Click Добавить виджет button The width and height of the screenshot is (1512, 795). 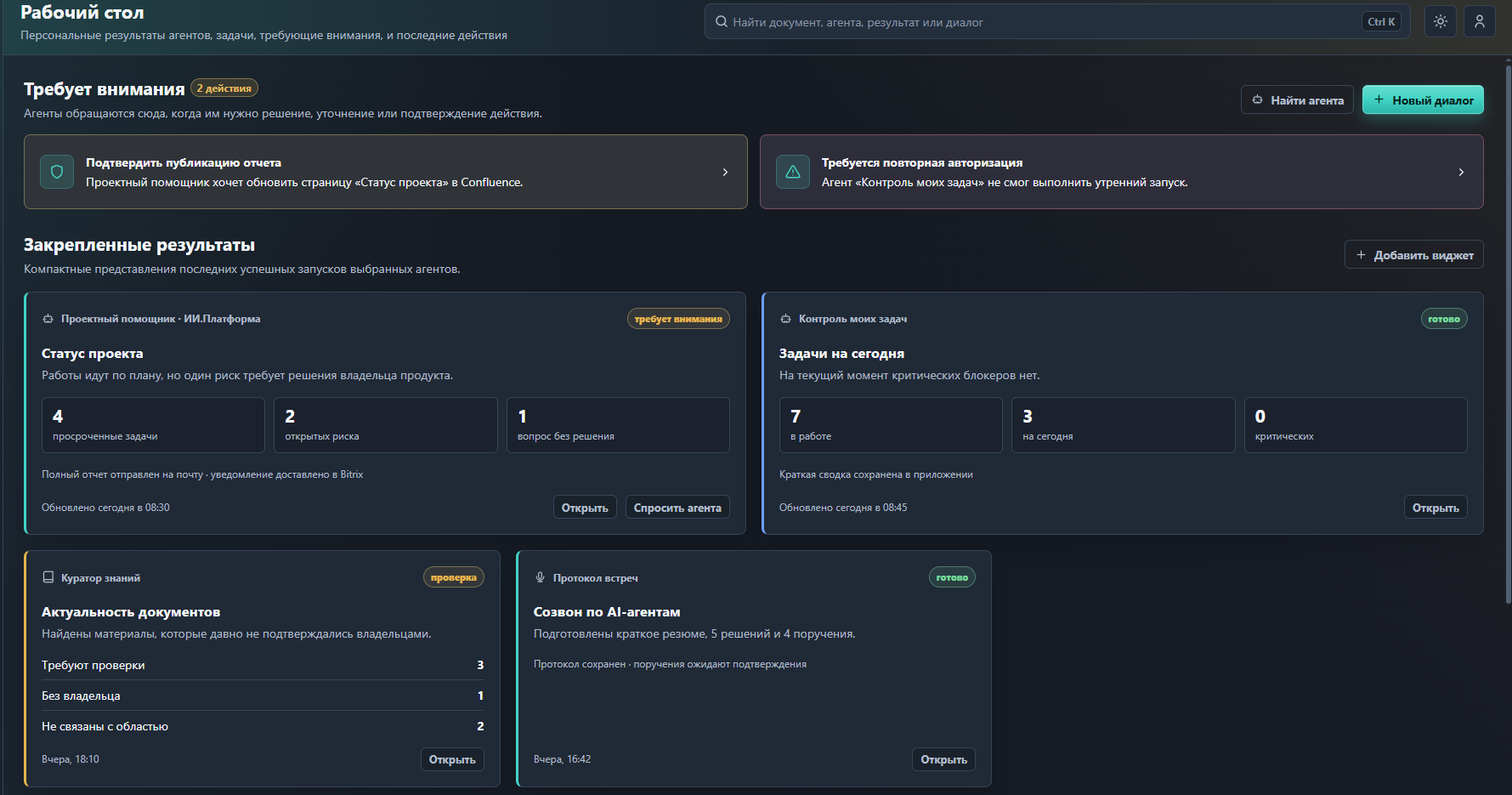tap(1413, 255)
